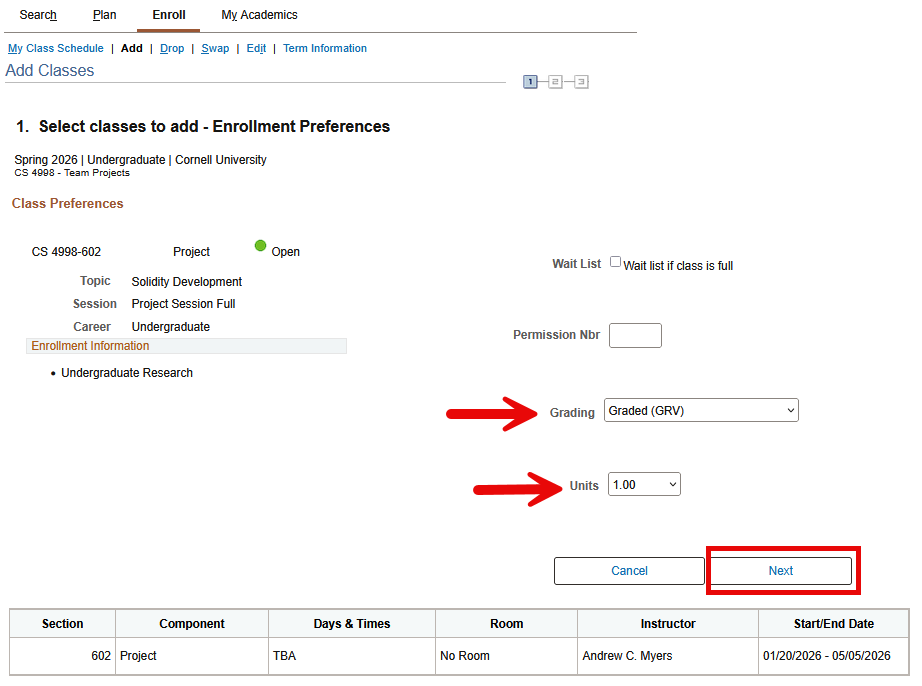Select the Enroll tab
Image resolution: width=922 pixels, height=686 pixels.
168,15
